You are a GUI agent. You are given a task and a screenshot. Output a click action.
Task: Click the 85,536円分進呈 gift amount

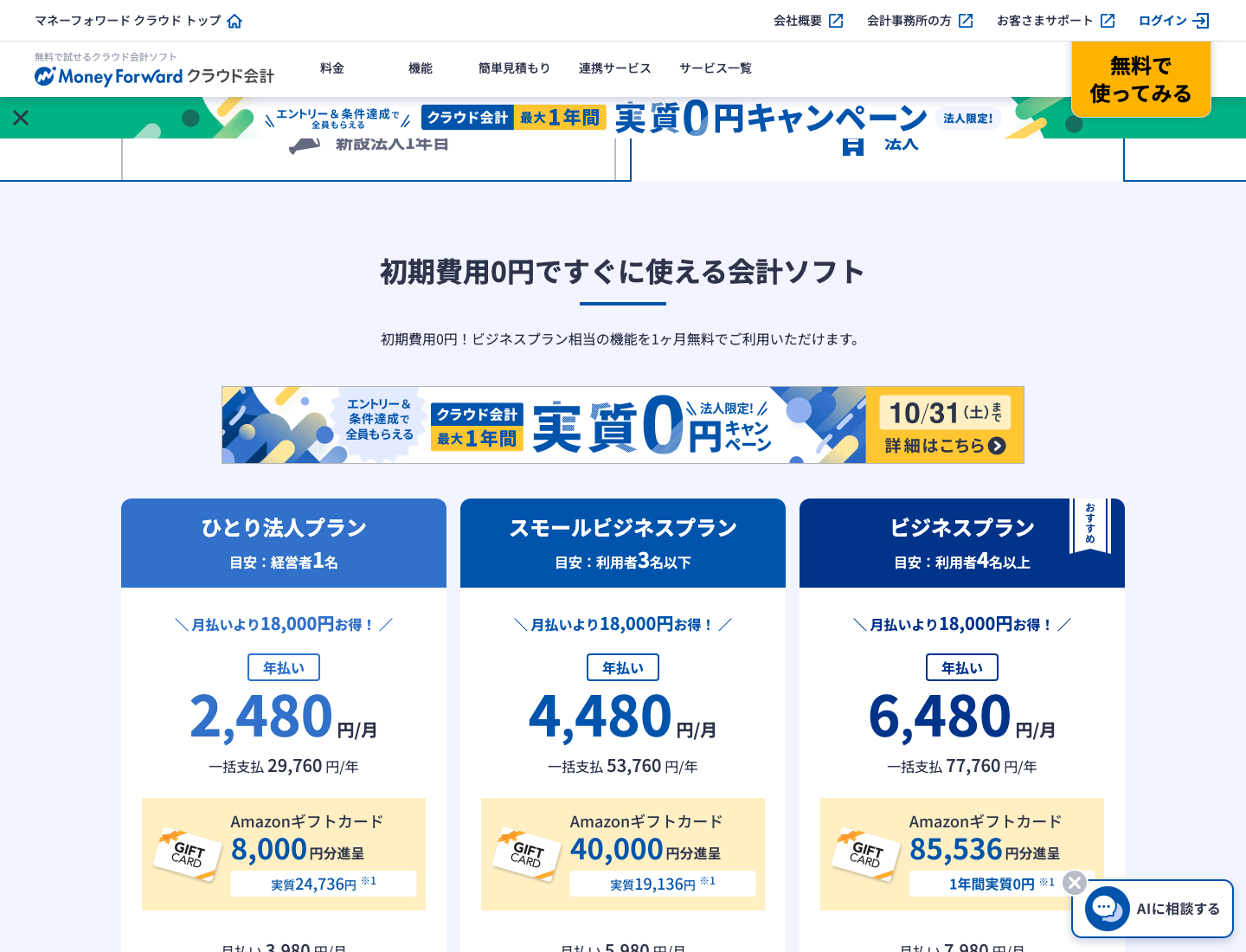985,850
